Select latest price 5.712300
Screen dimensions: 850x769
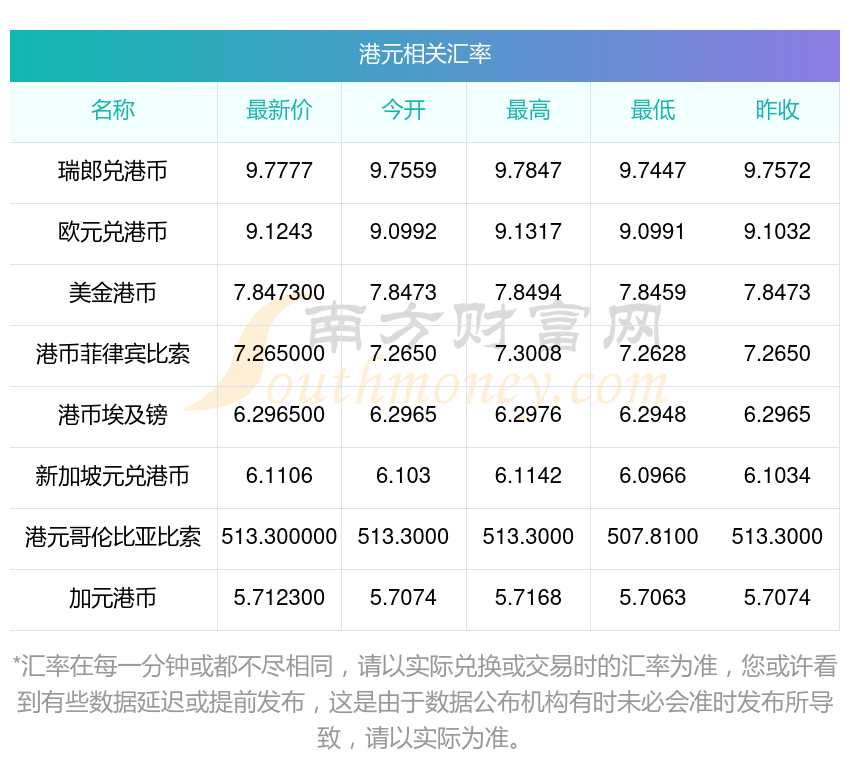[x=279, y=598]
